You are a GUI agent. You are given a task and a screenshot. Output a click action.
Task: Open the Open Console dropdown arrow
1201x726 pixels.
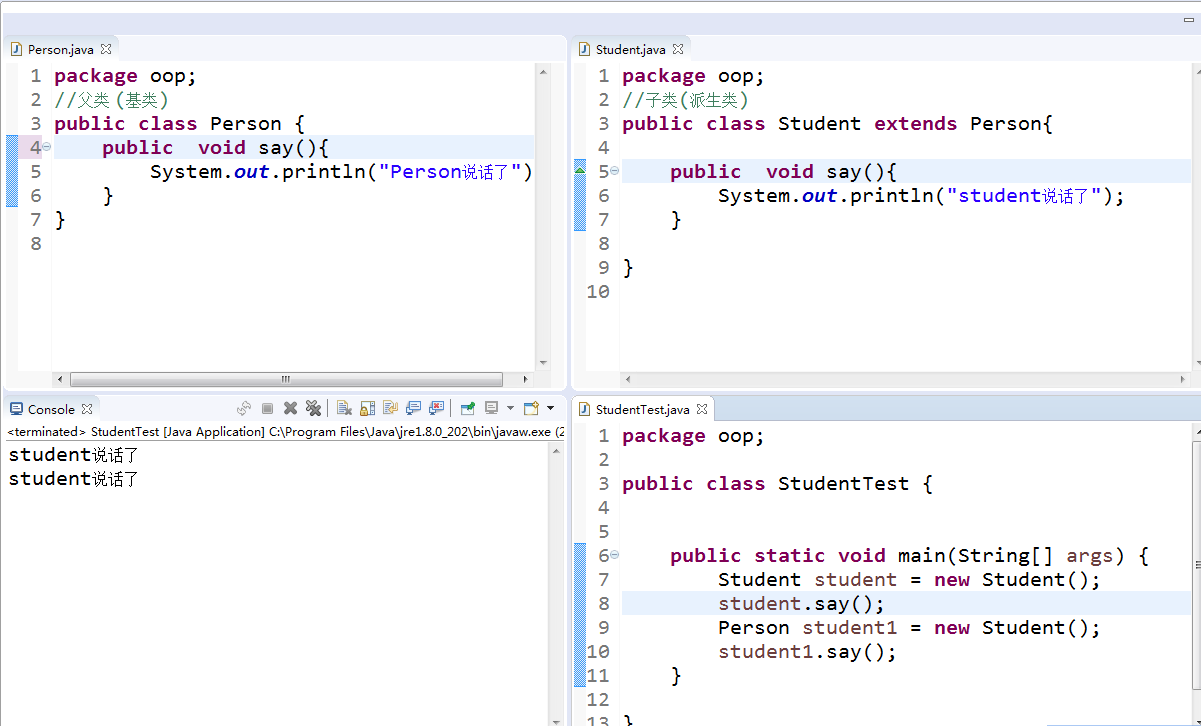[x=550, y=408]
